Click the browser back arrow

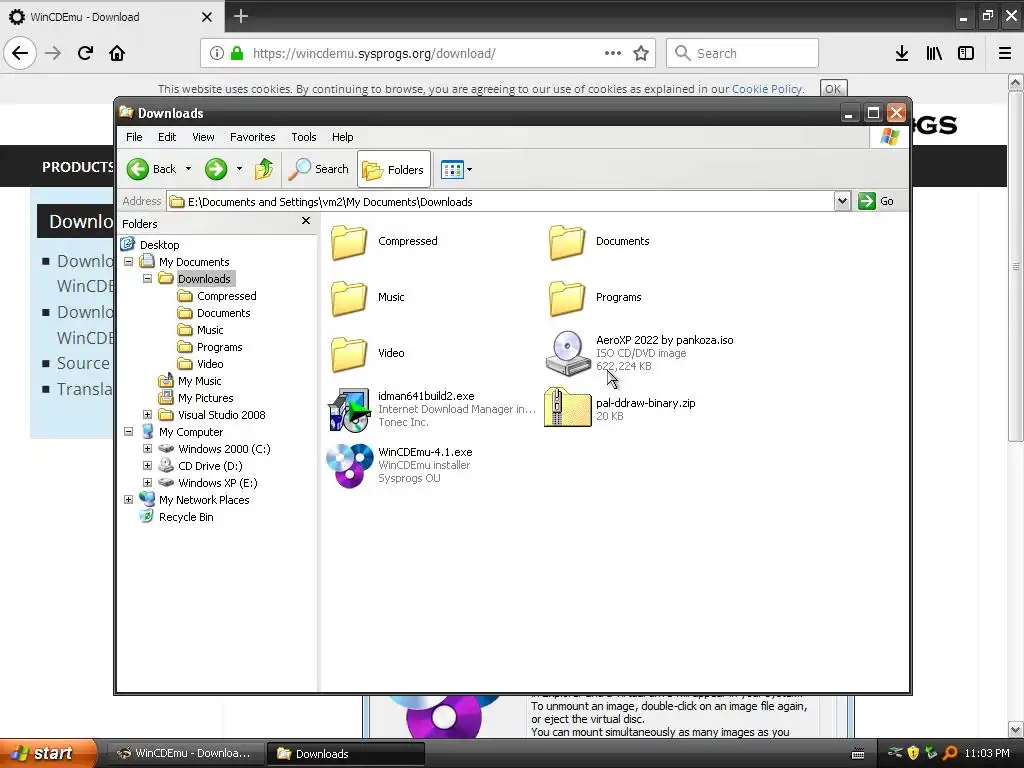(x=20, y=53)
